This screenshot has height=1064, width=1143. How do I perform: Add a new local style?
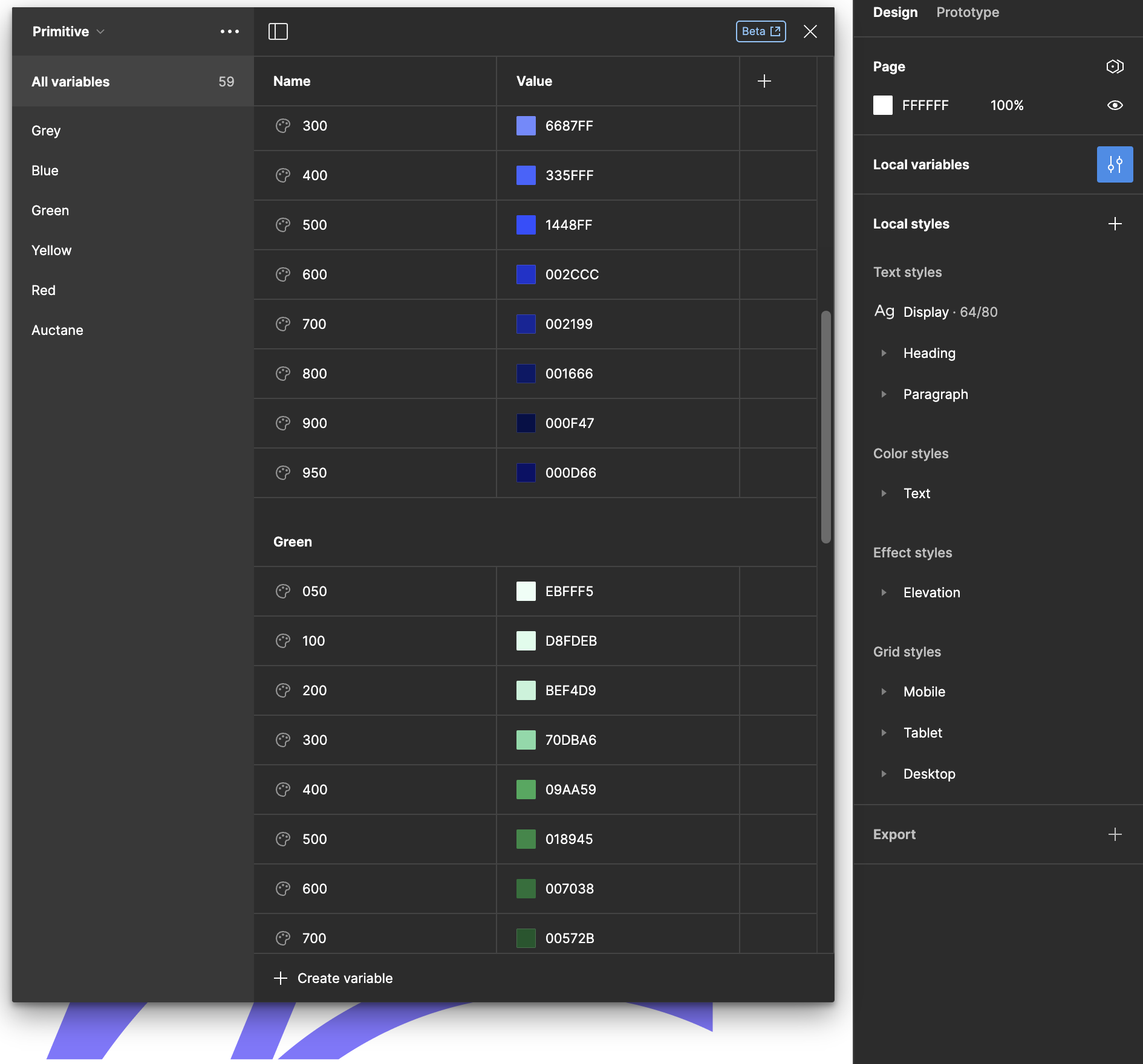click(x=1116, y=224)
